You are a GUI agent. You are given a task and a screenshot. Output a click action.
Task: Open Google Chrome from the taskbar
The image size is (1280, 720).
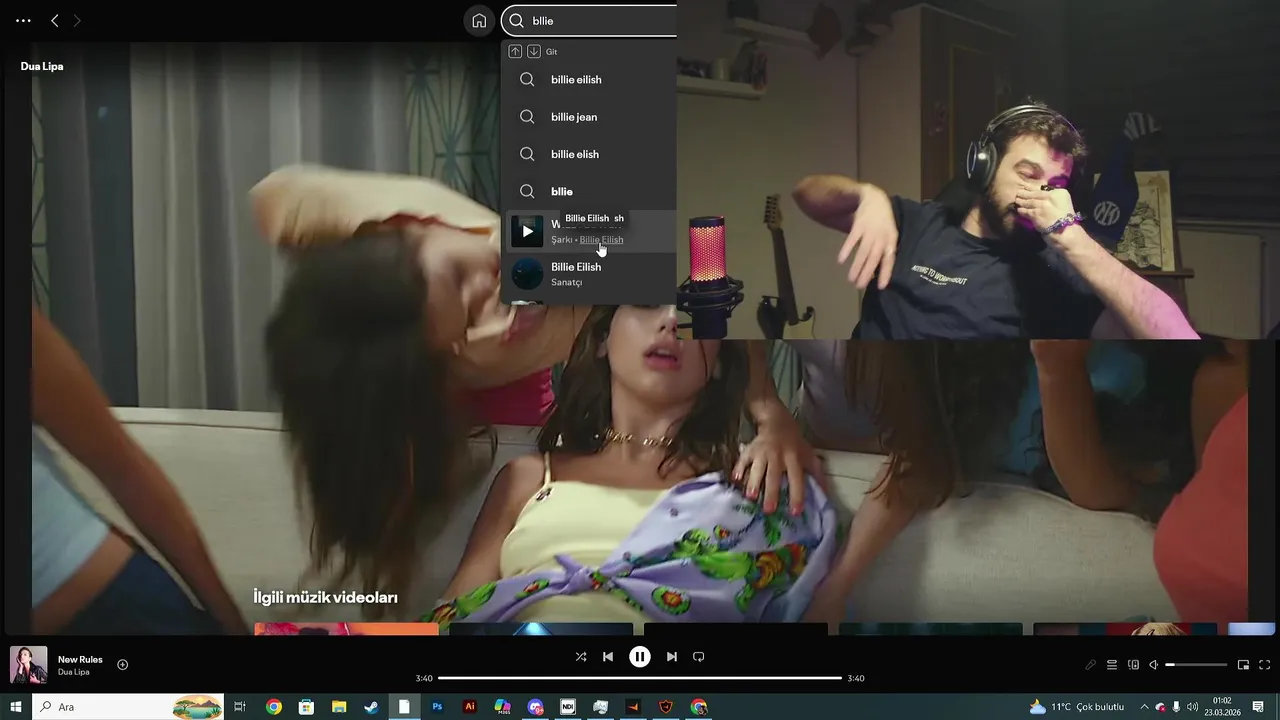[x=274, y=707]
